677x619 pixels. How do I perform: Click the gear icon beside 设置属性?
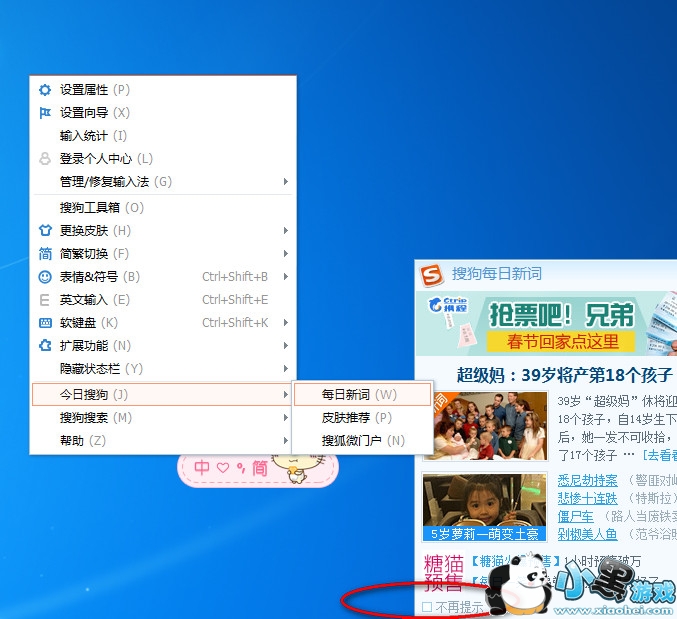pos(45,90)
